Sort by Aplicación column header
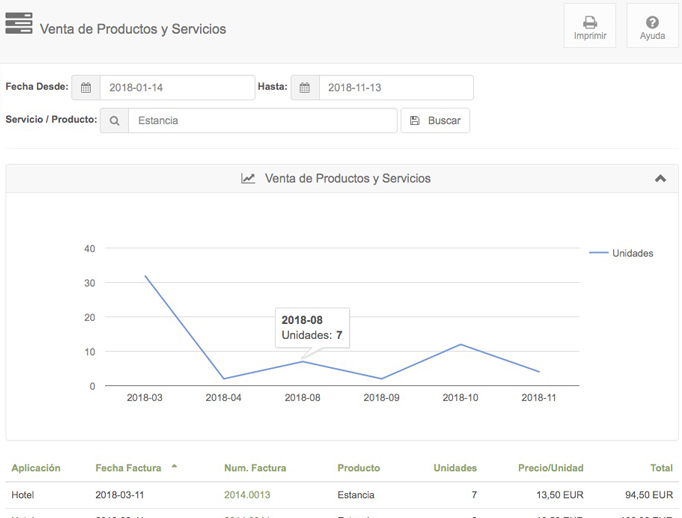The image size is (682, 518). [36, 468]
